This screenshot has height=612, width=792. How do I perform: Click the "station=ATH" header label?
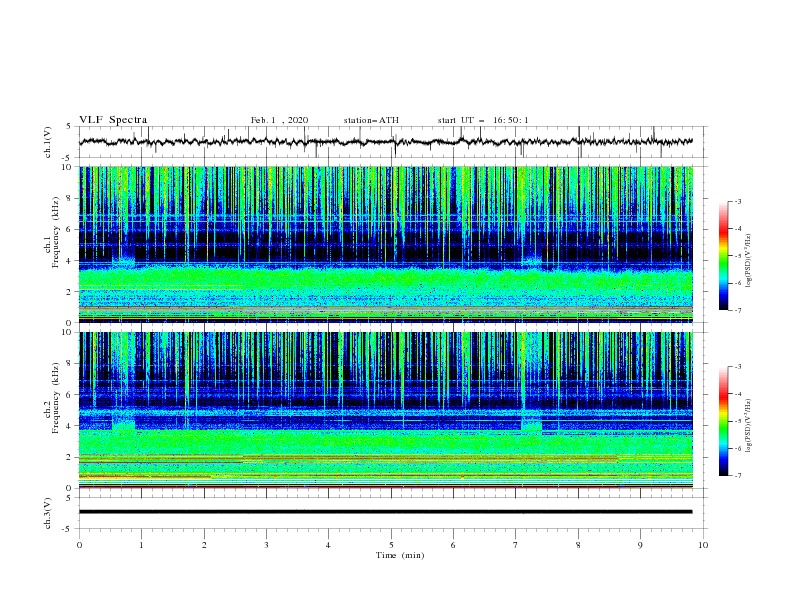click(371, 120)
